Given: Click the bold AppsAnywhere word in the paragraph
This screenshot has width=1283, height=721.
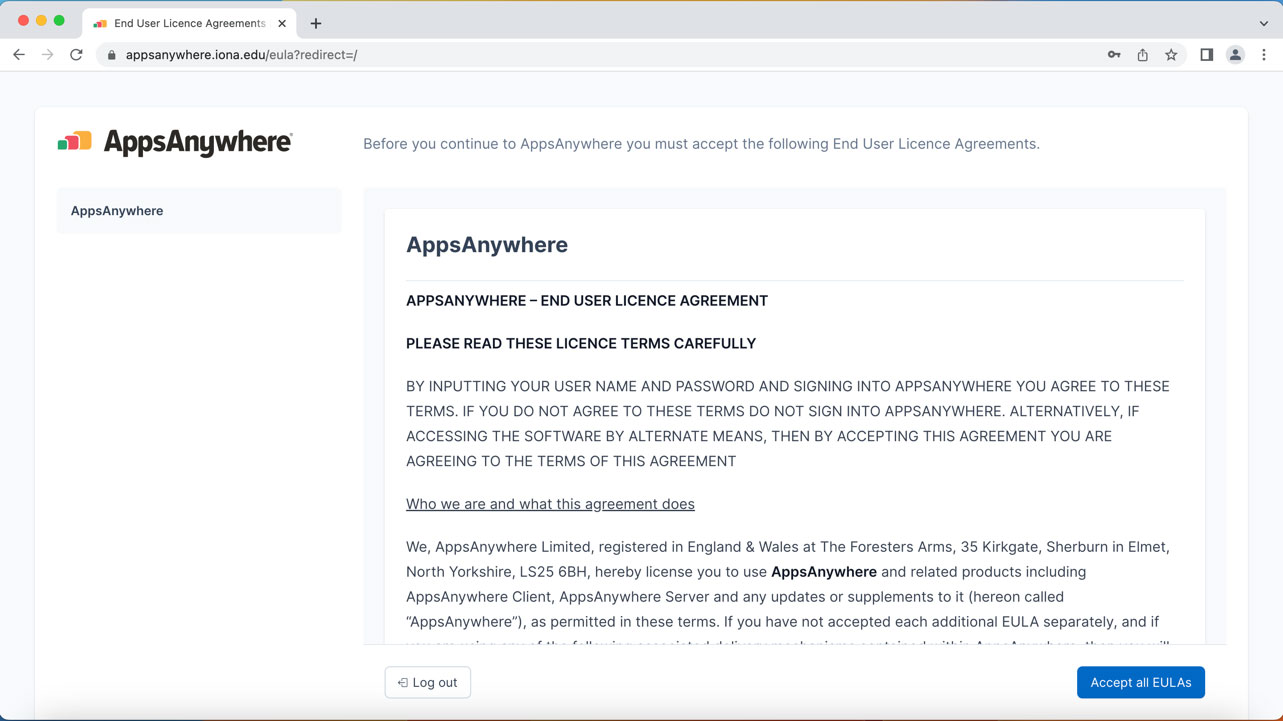Looking at the screenshot, I should click(x=824, y=572).
